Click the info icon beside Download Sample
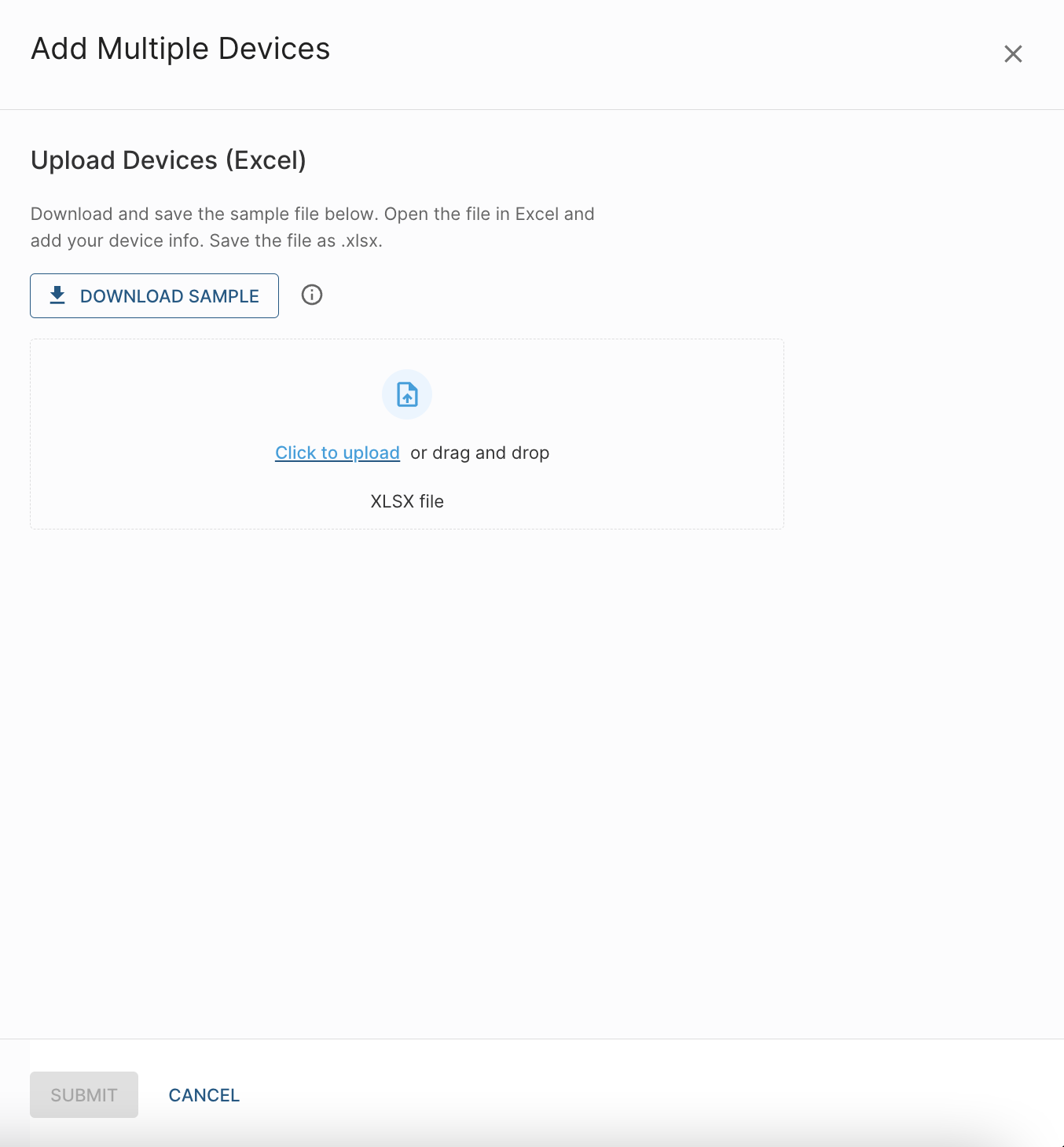The width and height of the screenshot is (1064, 1147). coord(312,295)
